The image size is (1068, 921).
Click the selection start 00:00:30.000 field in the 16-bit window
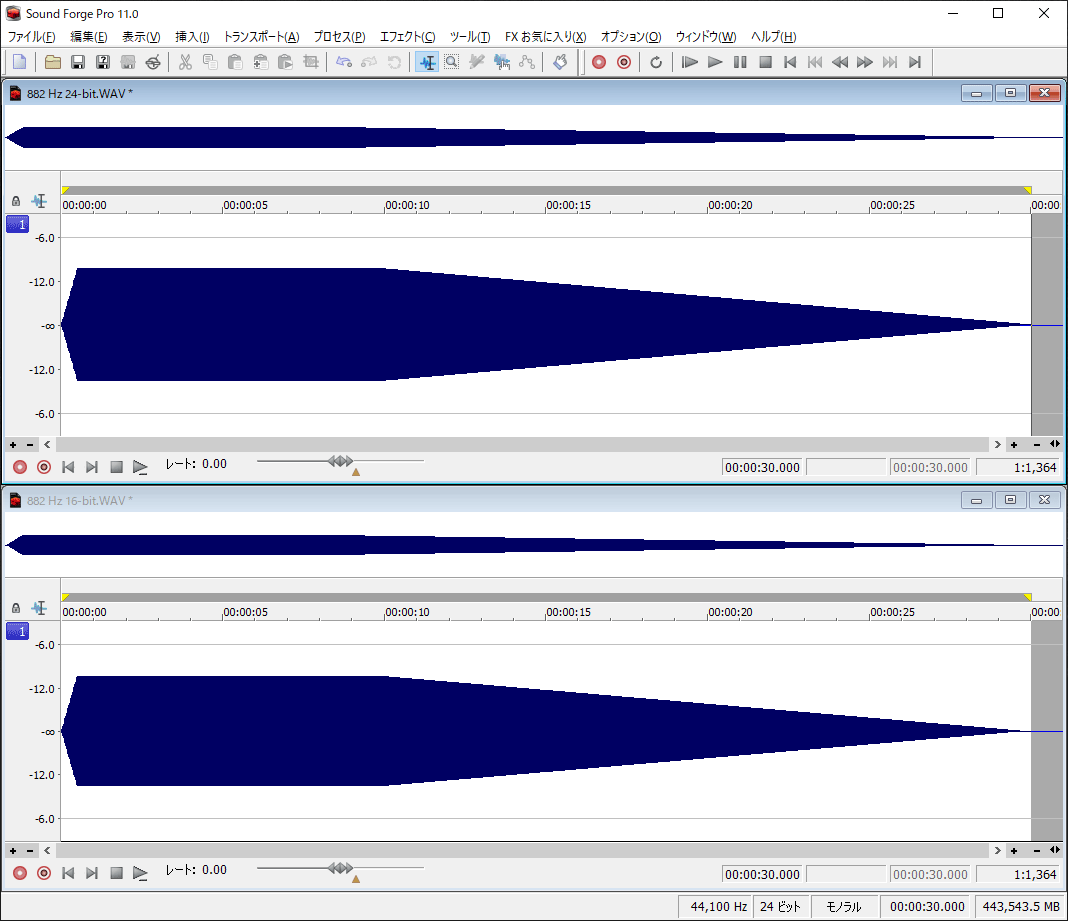tap(763, 875)
